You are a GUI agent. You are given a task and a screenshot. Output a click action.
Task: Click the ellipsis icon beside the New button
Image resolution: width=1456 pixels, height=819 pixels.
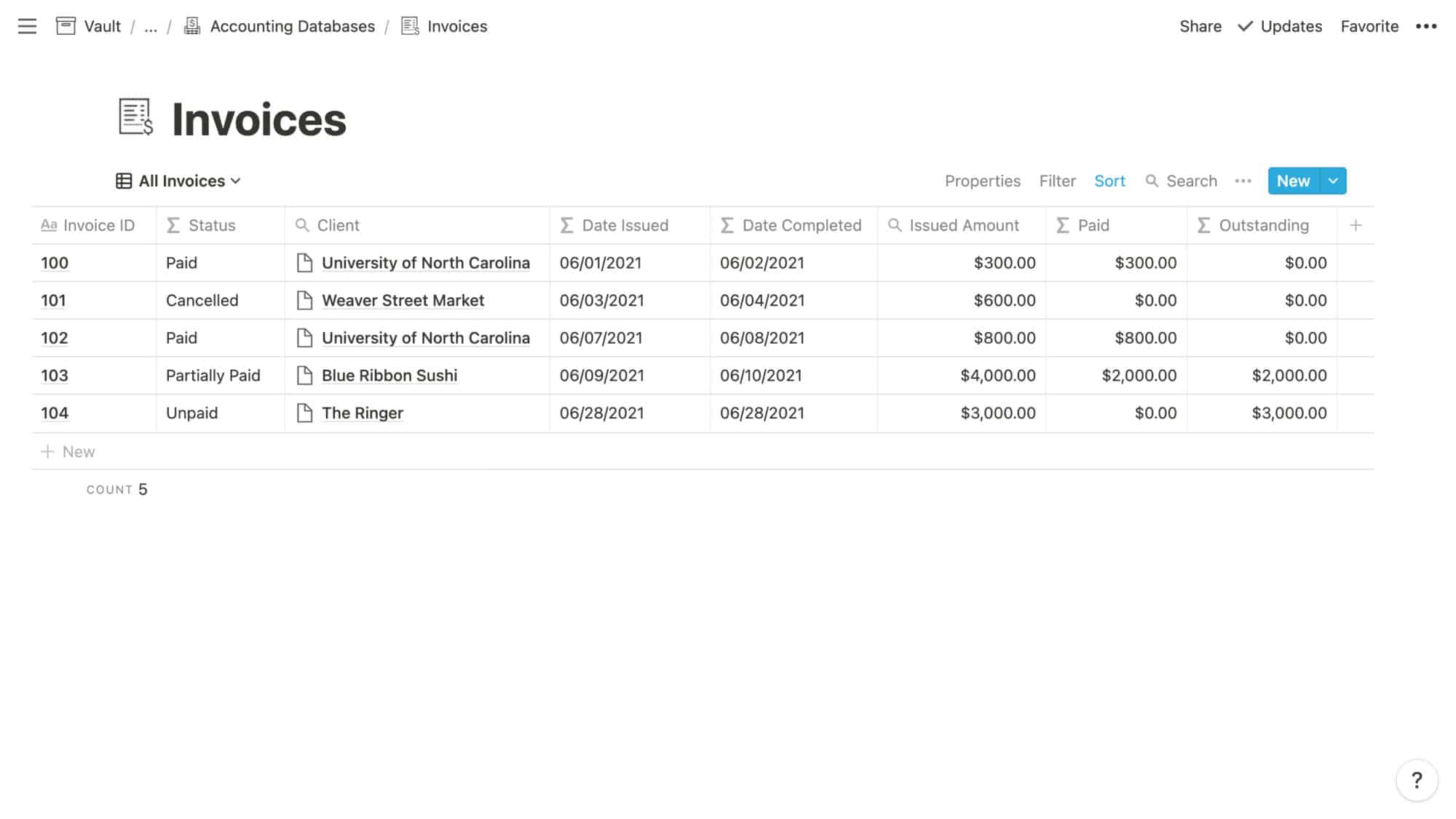[x=1243, y=181]
